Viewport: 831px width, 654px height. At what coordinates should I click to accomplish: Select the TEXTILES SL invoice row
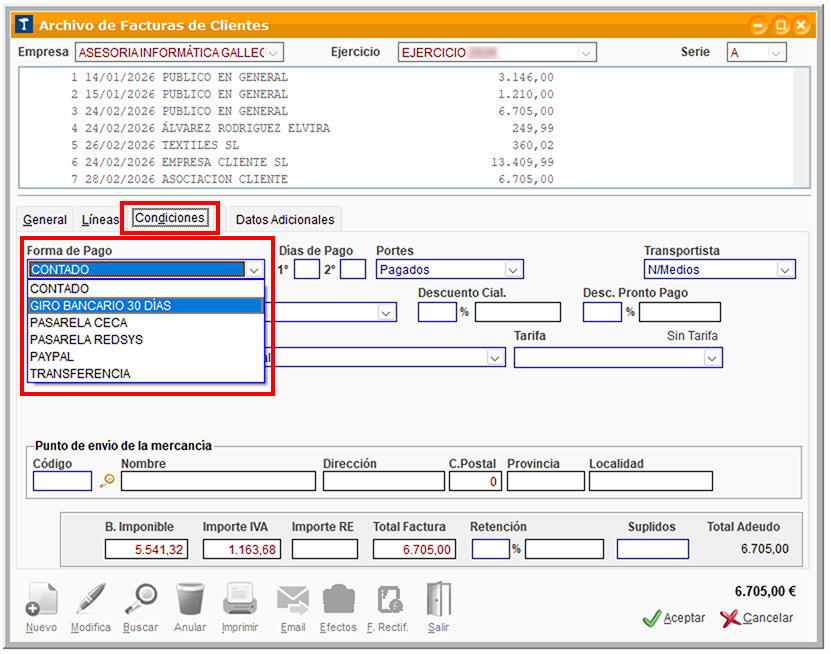tap(300, 145)
